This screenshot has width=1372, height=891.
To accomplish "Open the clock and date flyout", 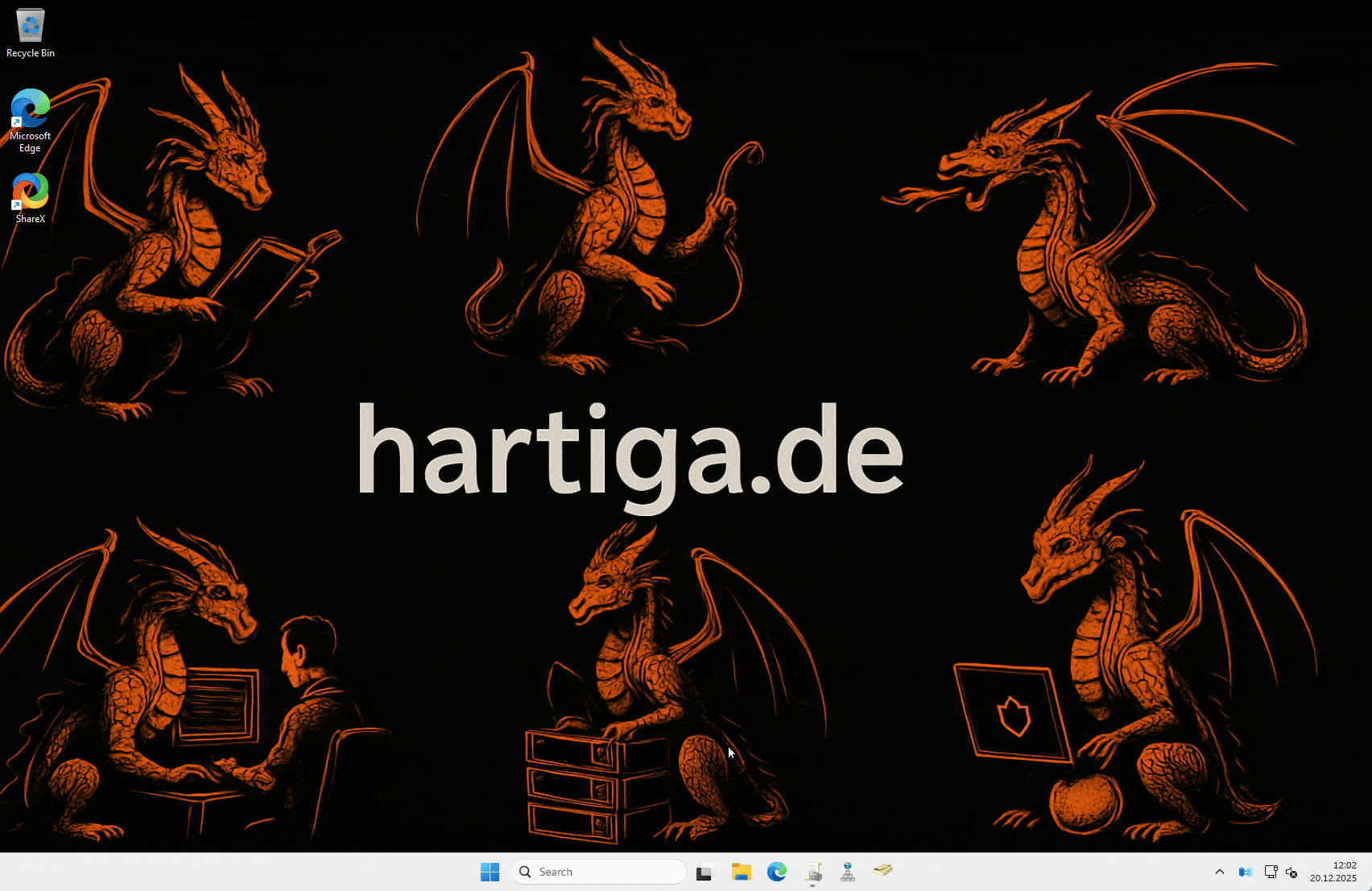I will click(1333, 872).
